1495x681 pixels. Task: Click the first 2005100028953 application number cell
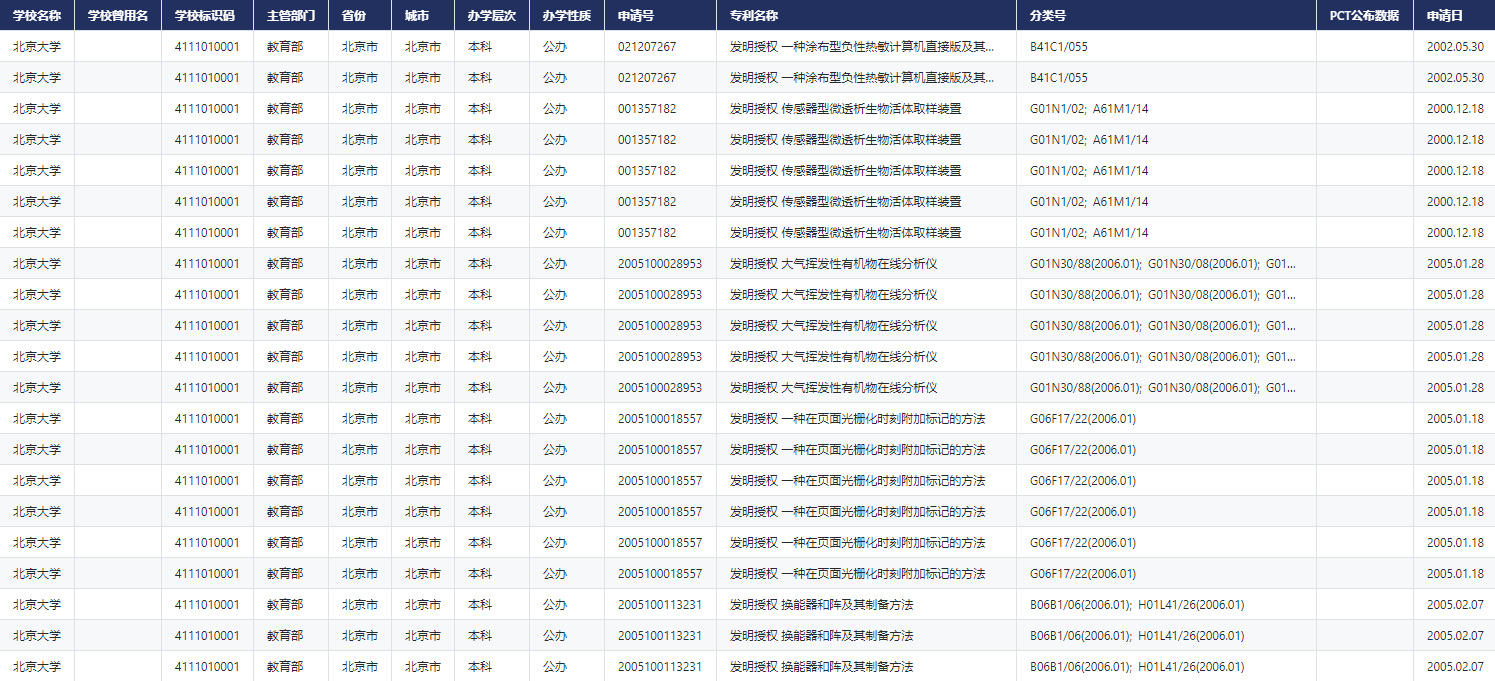660,264
